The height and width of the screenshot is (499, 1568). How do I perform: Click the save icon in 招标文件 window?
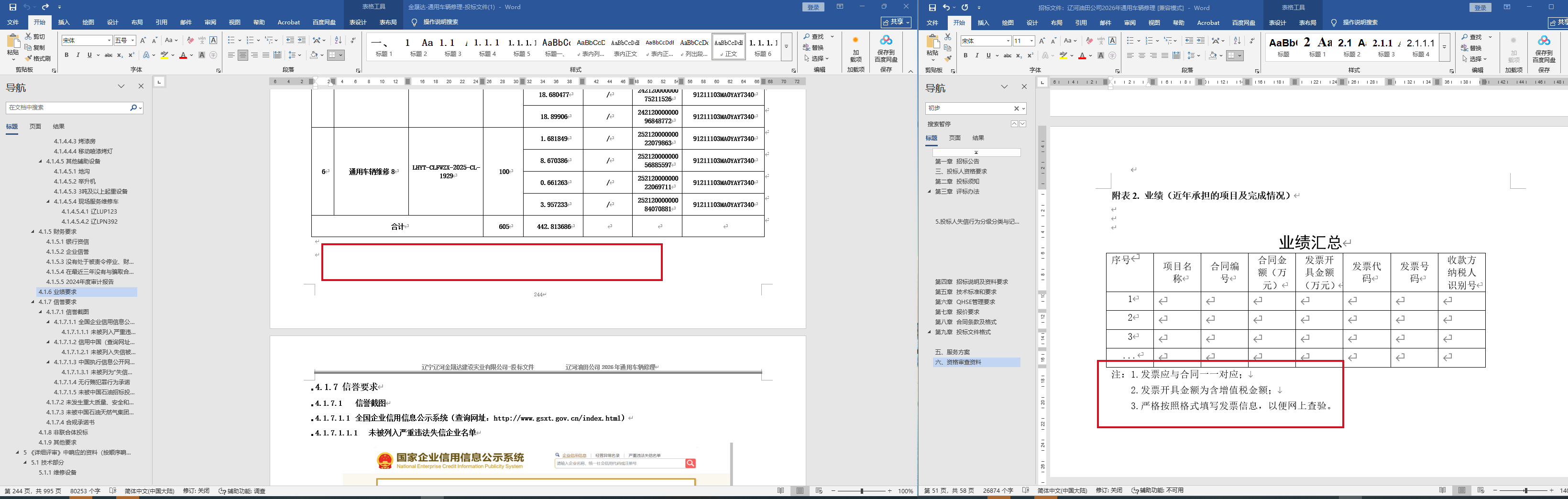(932, 8)
